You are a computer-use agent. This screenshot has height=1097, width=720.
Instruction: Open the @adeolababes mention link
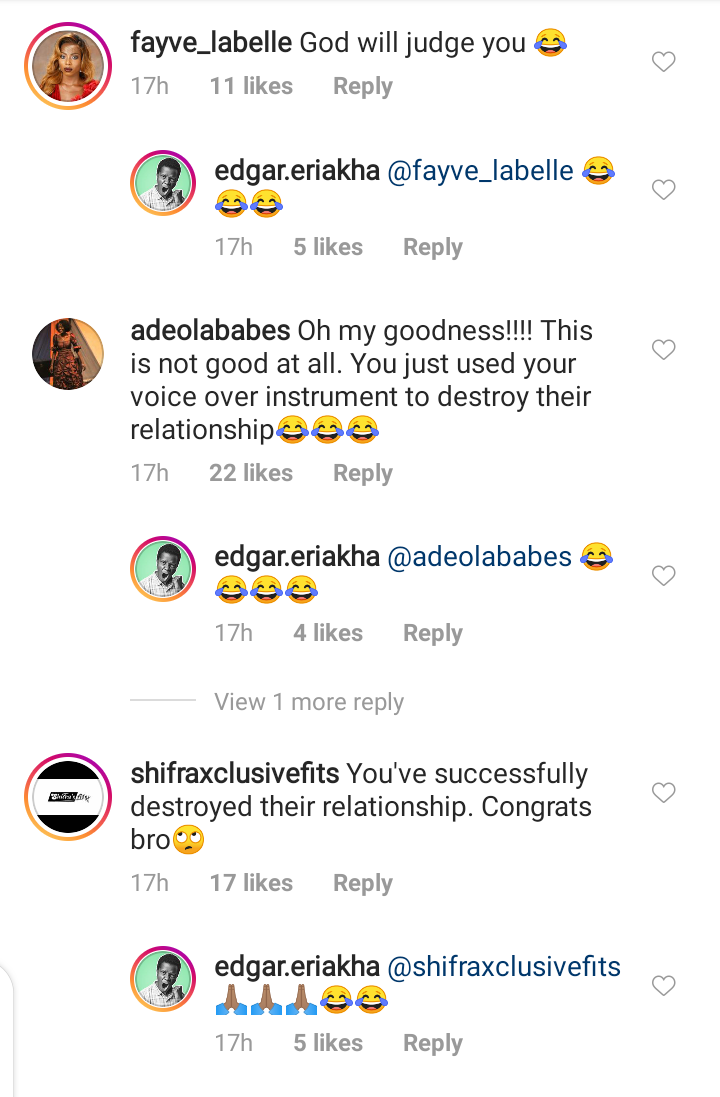coord(478,557)
